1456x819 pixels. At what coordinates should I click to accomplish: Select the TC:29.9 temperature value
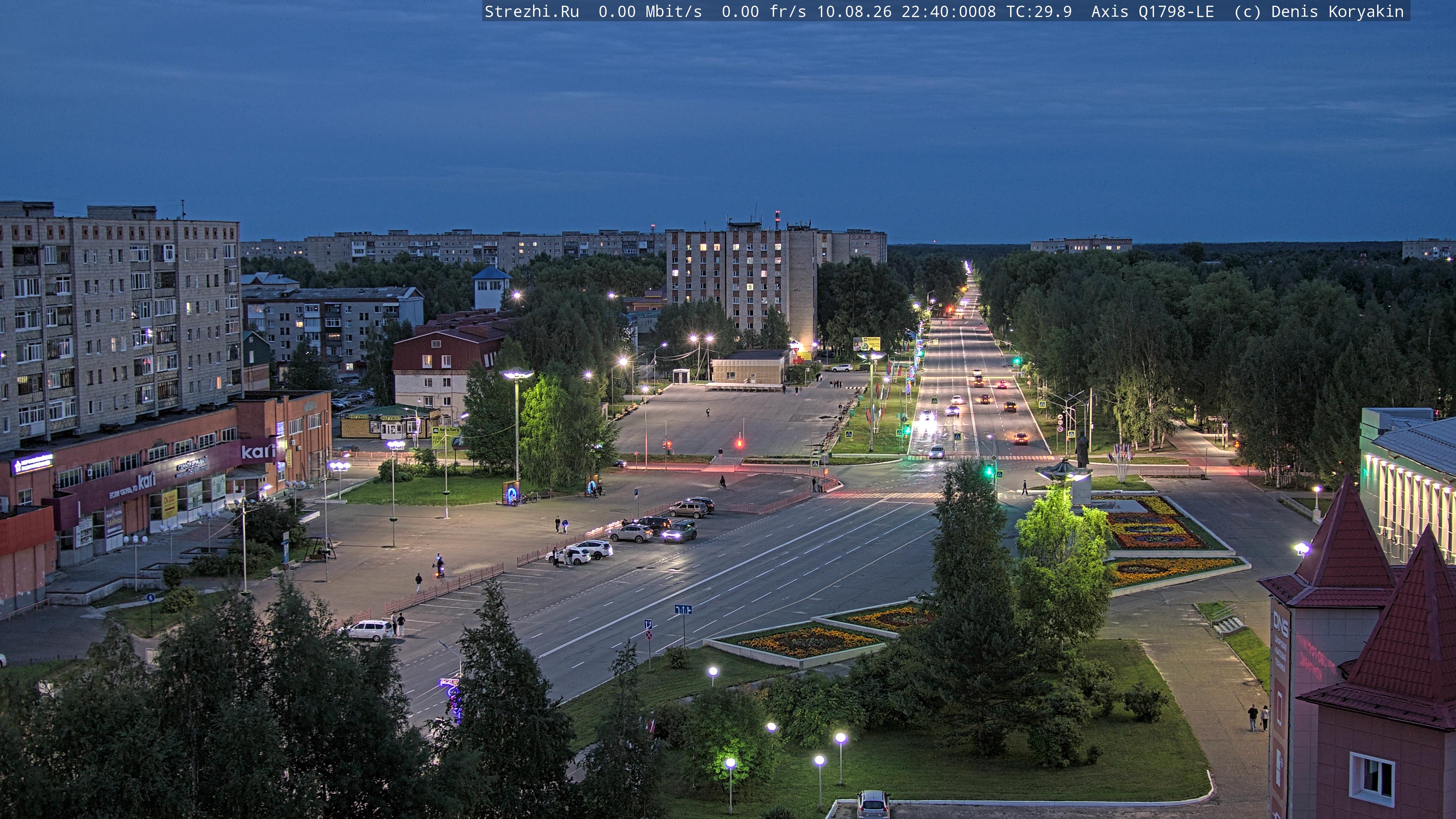tap(1039, 12)
